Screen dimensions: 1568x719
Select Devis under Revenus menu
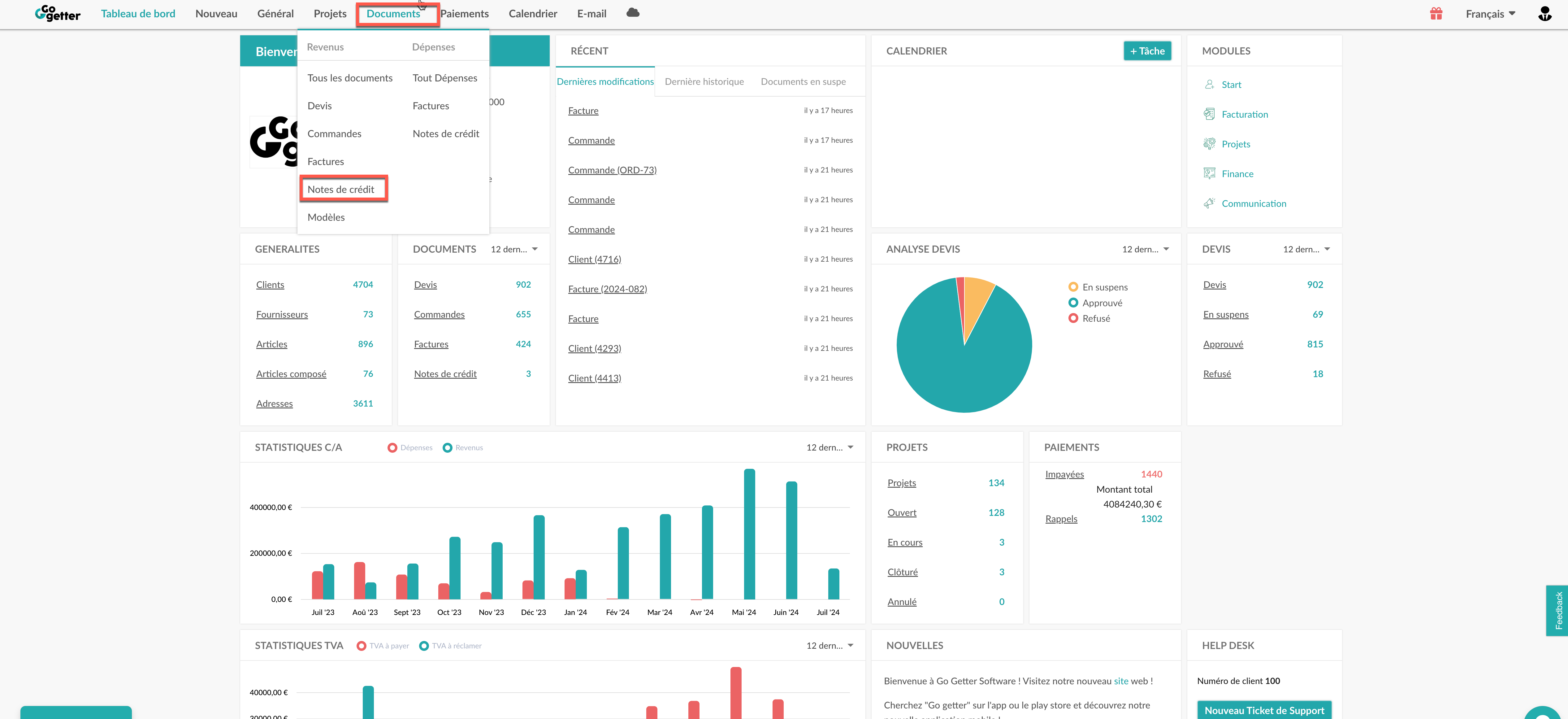(319, 106)
